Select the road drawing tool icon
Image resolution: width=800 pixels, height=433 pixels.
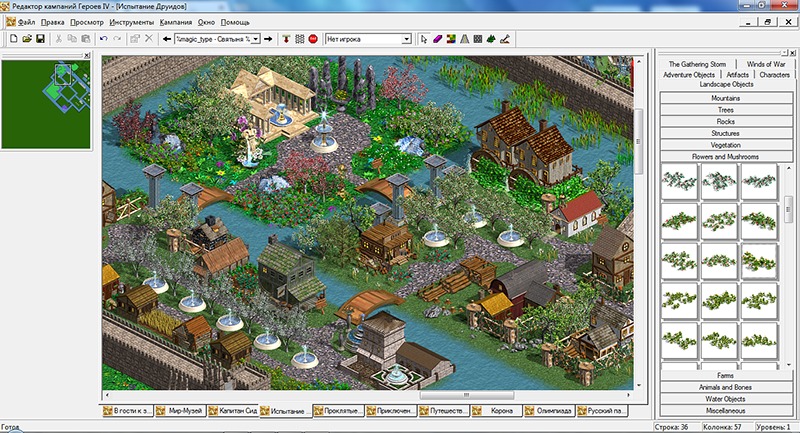click(464, 39)
